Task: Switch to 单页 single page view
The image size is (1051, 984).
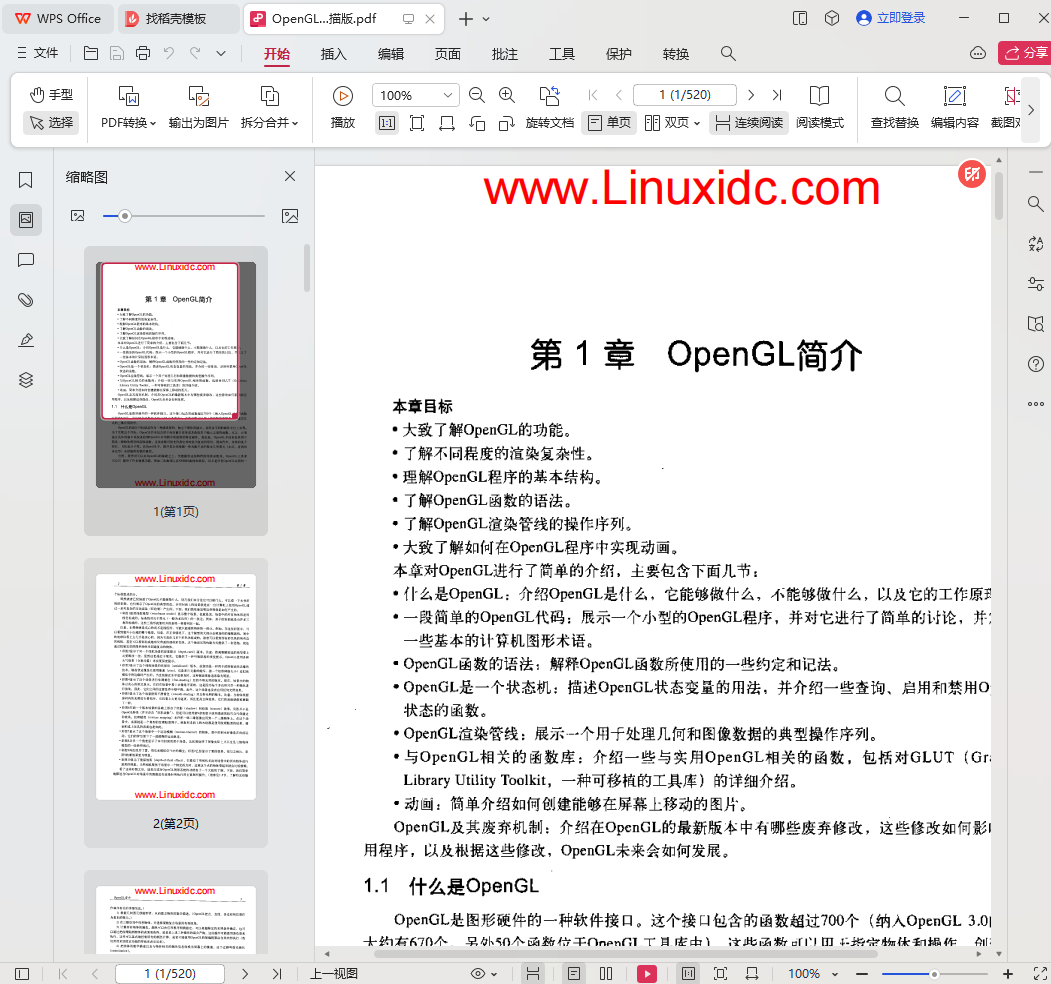Action: tap(609, 123)
